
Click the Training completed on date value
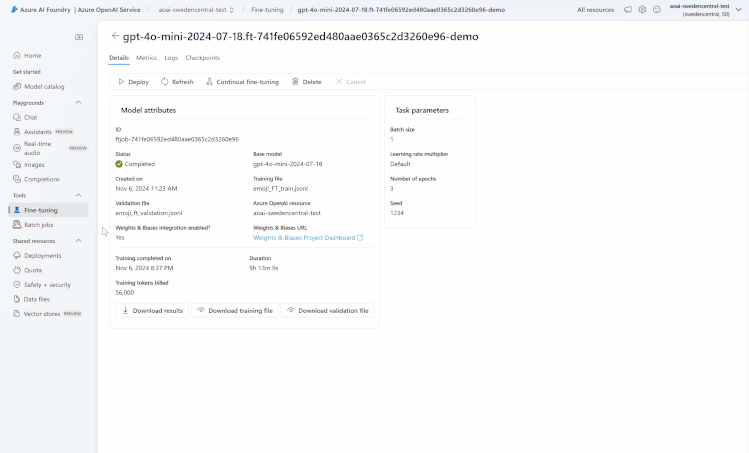[144, 268]
